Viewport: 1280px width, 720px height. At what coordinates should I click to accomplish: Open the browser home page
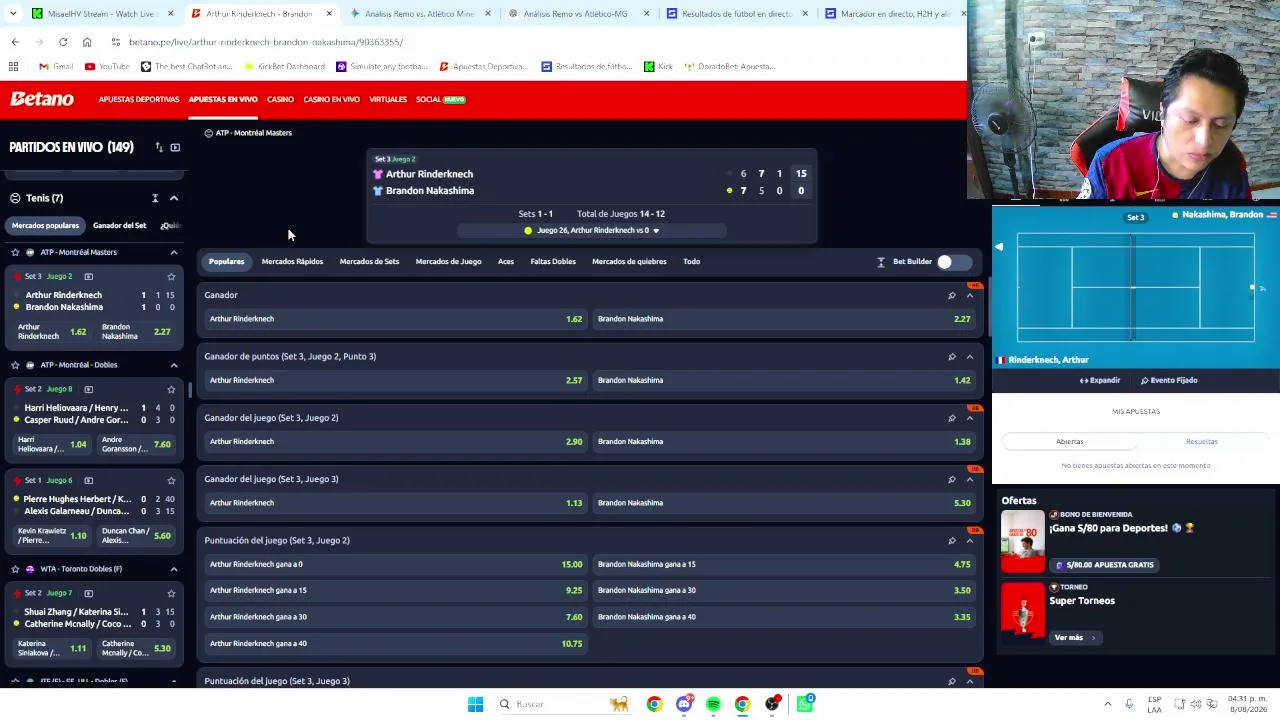(x=87, y=42)
